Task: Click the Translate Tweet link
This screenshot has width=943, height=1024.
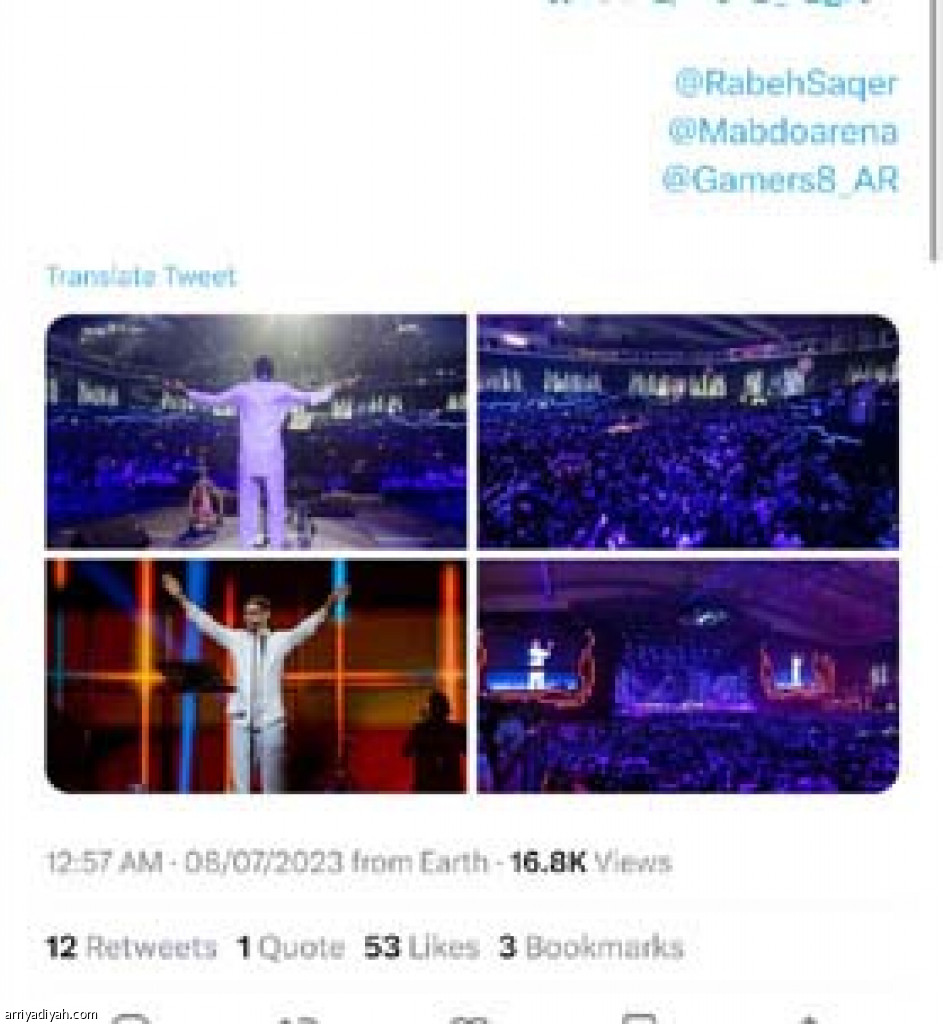Action: click(140, 277)
